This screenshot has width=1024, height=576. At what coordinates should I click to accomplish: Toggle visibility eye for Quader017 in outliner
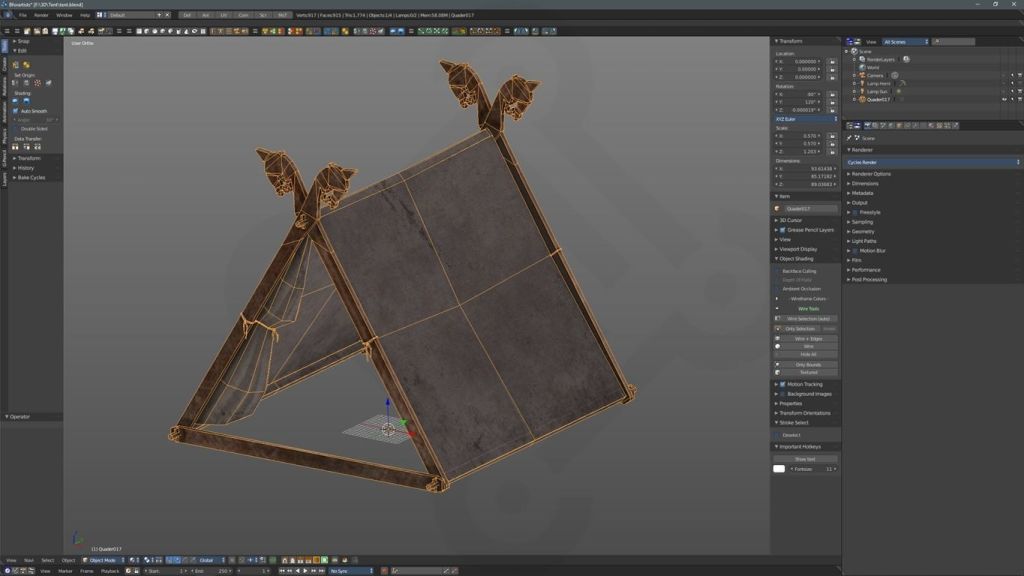click(x=1004, y=99)
